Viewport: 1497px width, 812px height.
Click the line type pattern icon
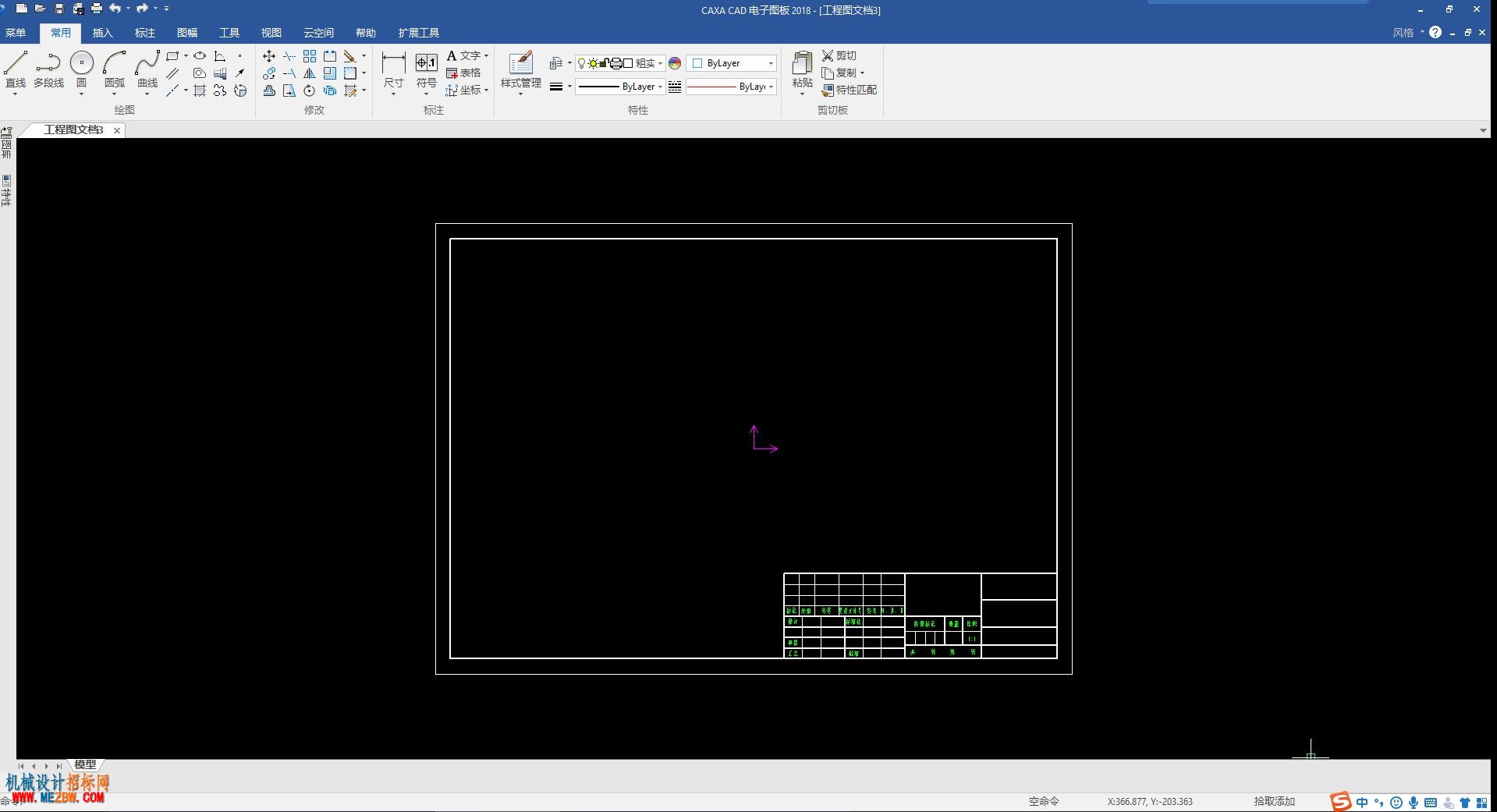pyautogui.click(x=675, y=87)
